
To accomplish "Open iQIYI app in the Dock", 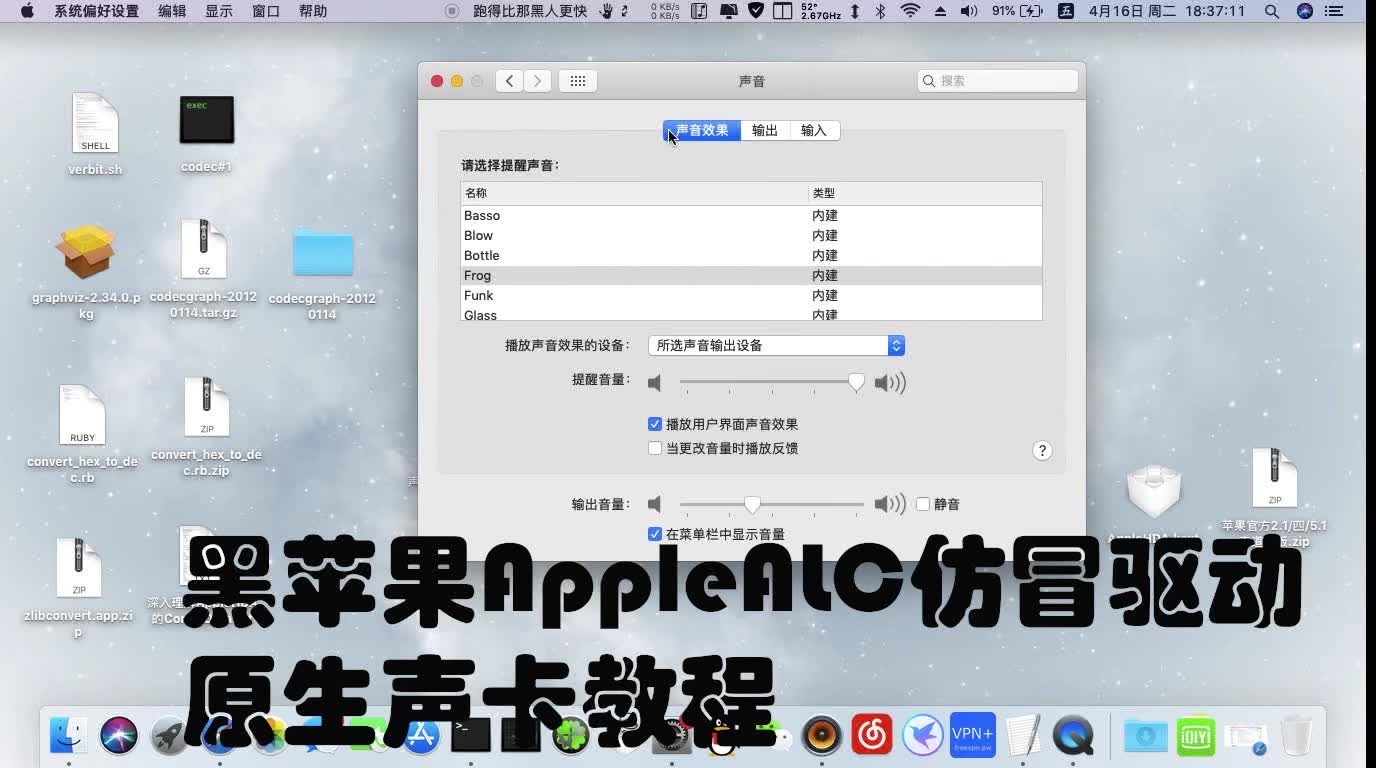I will 1196,736.
